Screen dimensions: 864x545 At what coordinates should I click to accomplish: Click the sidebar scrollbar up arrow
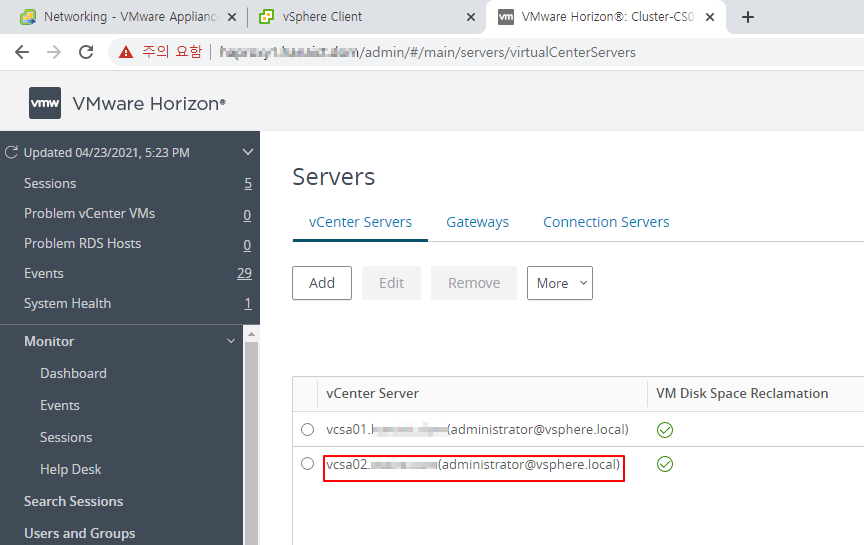pos(251,334)
